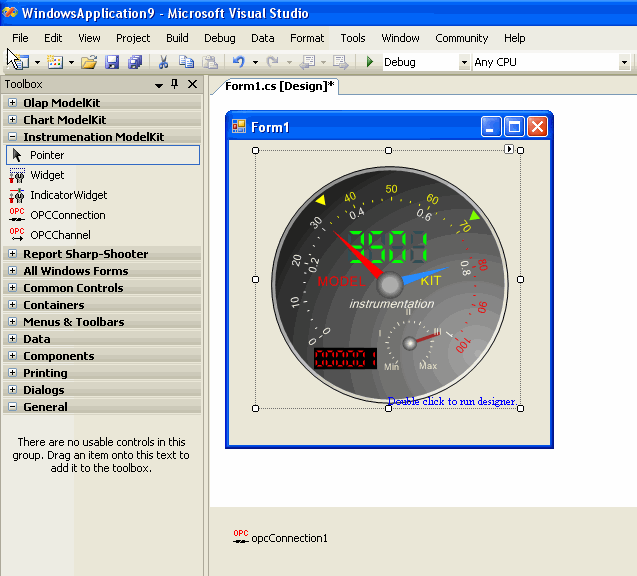The width and height of the screenshot is (637, 576).
Task: Open the Edit menu
Action: point(53,38)
